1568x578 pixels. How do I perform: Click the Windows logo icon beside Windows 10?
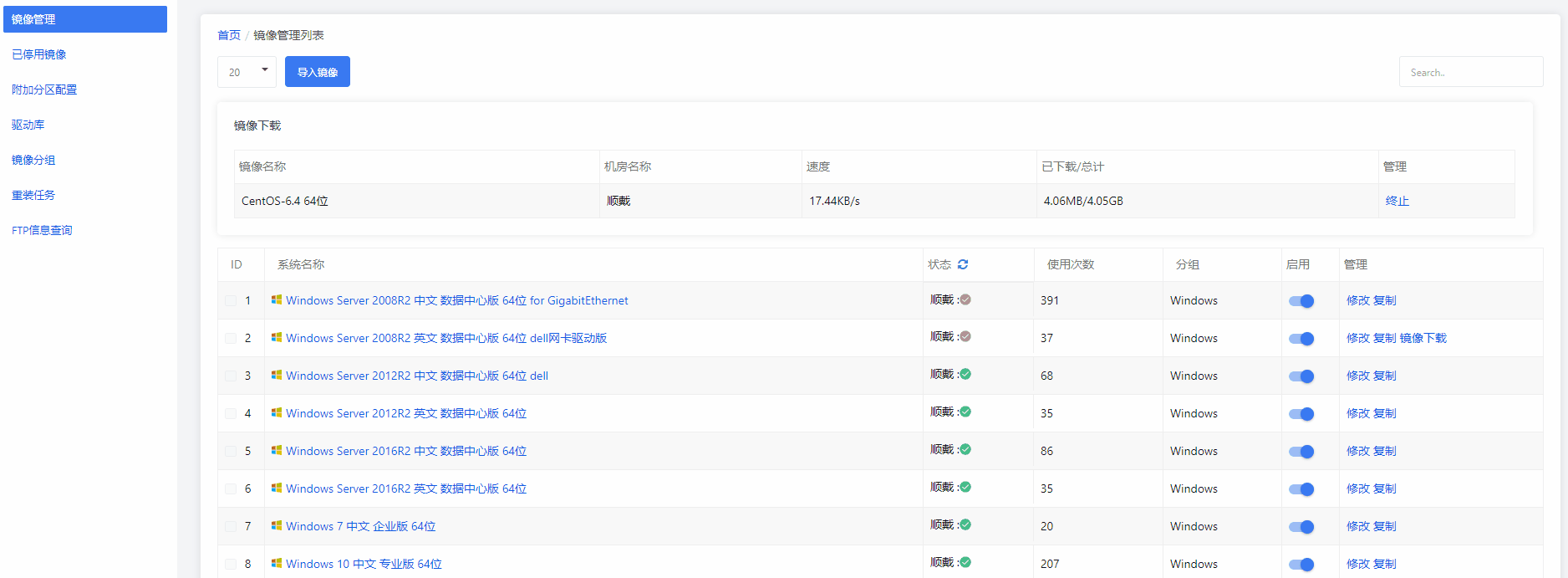277,563
